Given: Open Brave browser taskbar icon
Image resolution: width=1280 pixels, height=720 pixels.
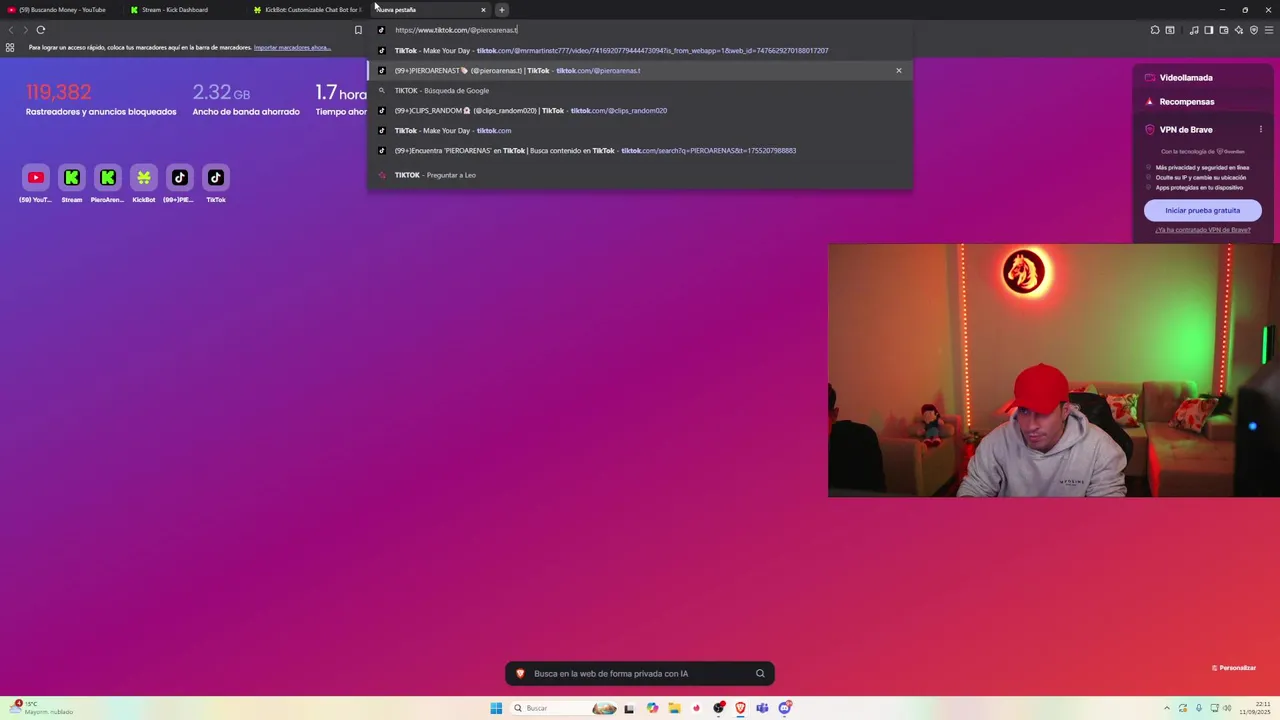Looking at the screenshot, I should 740,708.
